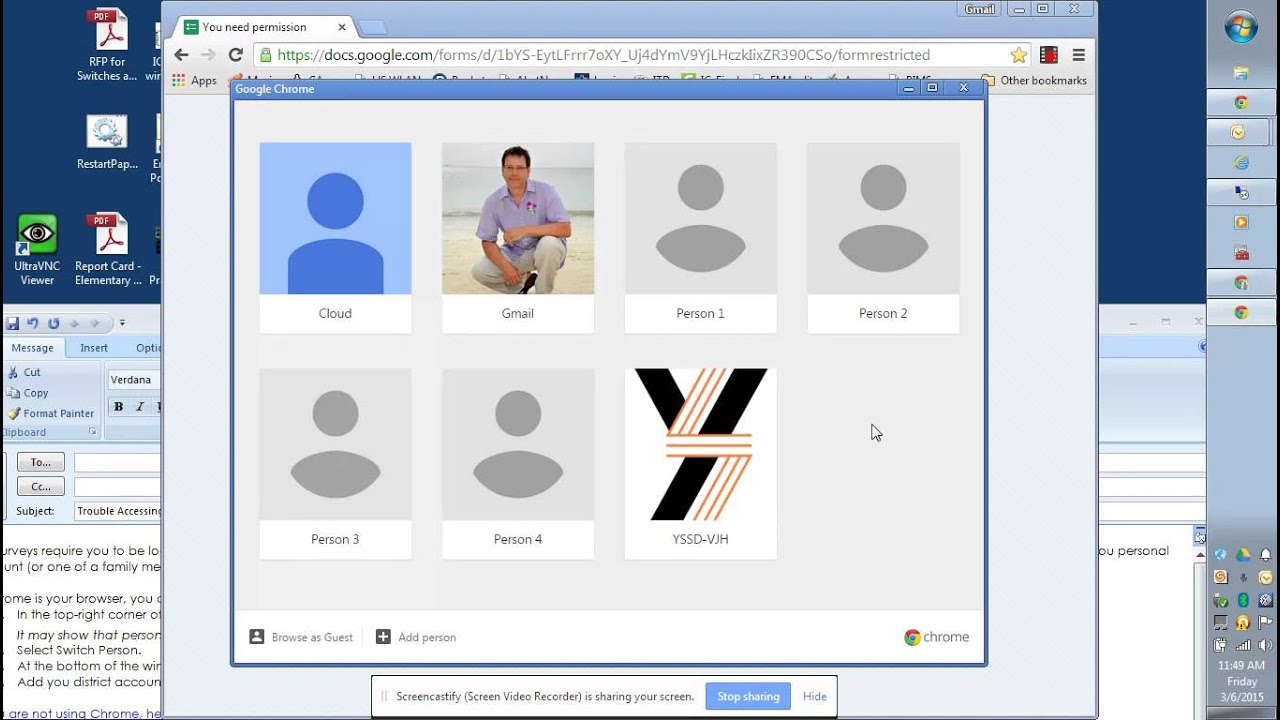This screenshot has height=720, width=1280.
Task: Click the Screencastify film extension icon
Action: click(x=1048, y=55)
